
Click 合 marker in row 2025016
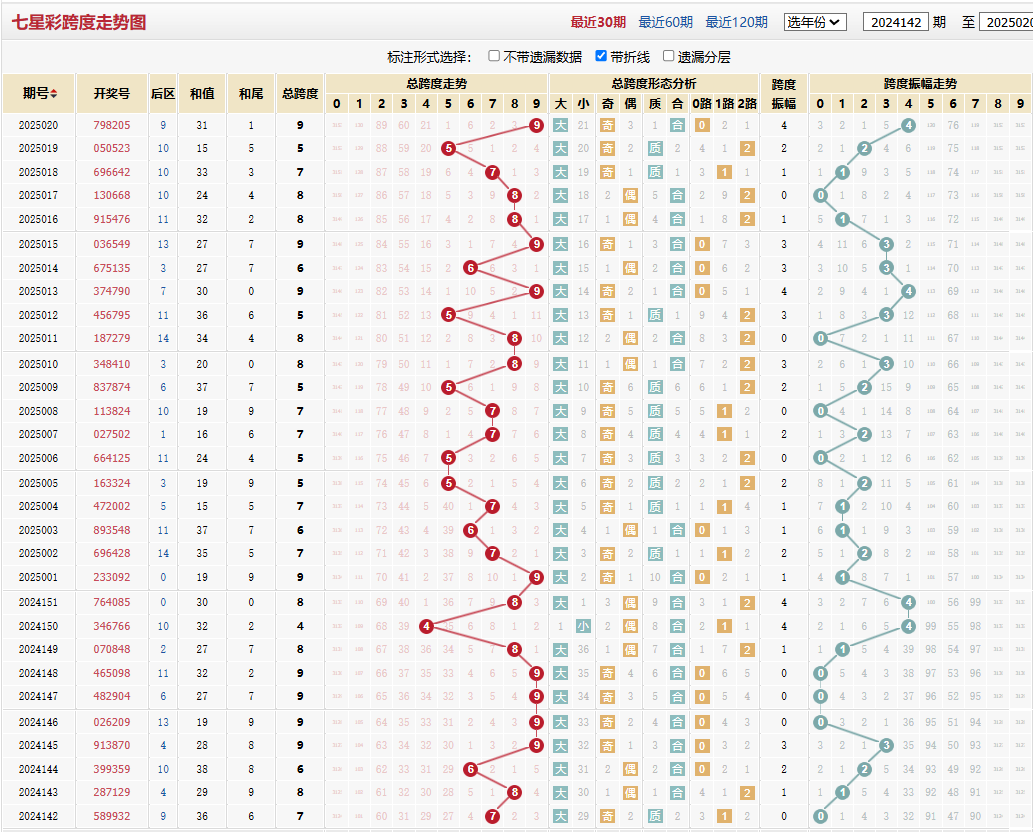tap(677, 219)
